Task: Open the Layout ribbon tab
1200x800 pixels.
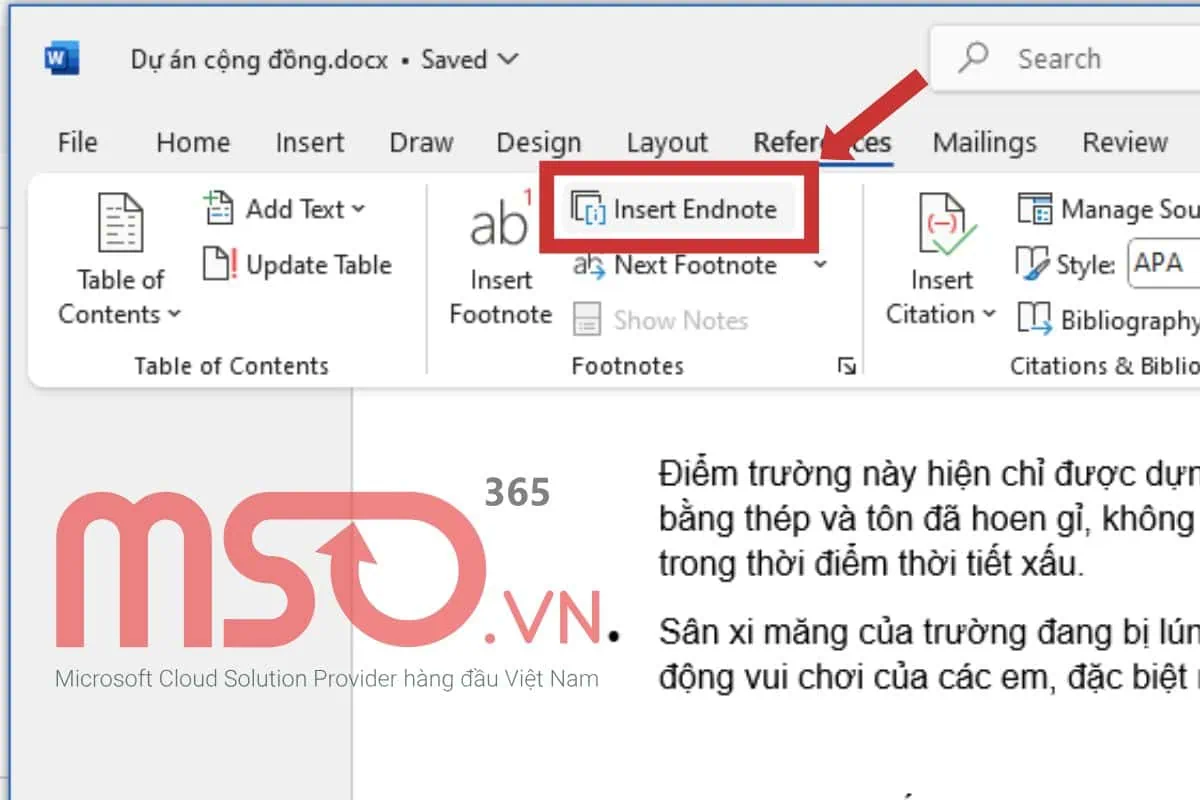Action: (x=667, y=143)
